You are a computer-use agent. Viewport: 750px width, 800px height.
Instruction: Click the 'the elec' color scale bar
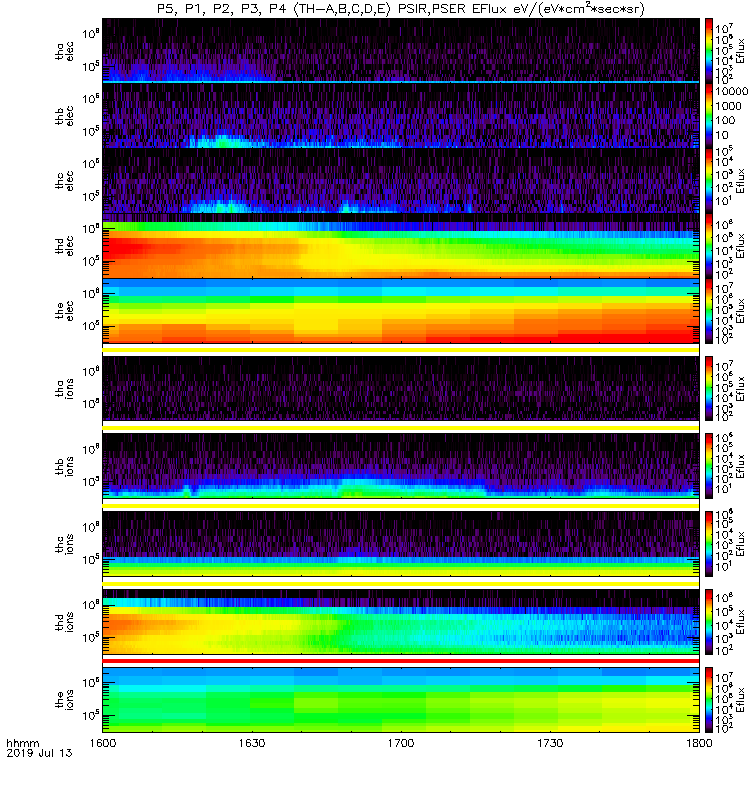click(x=709, y=311)
